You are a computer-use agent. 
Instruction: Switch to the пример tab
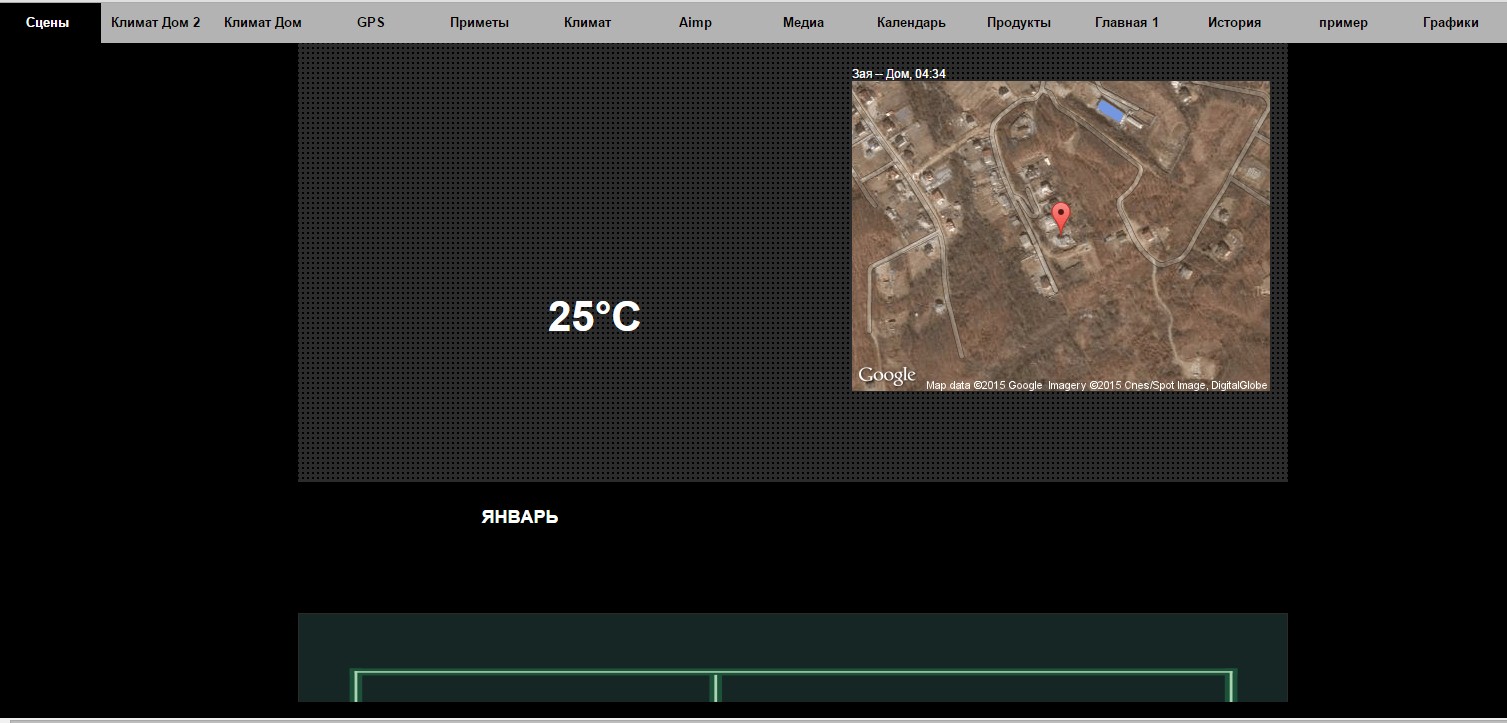point(1343,22)
